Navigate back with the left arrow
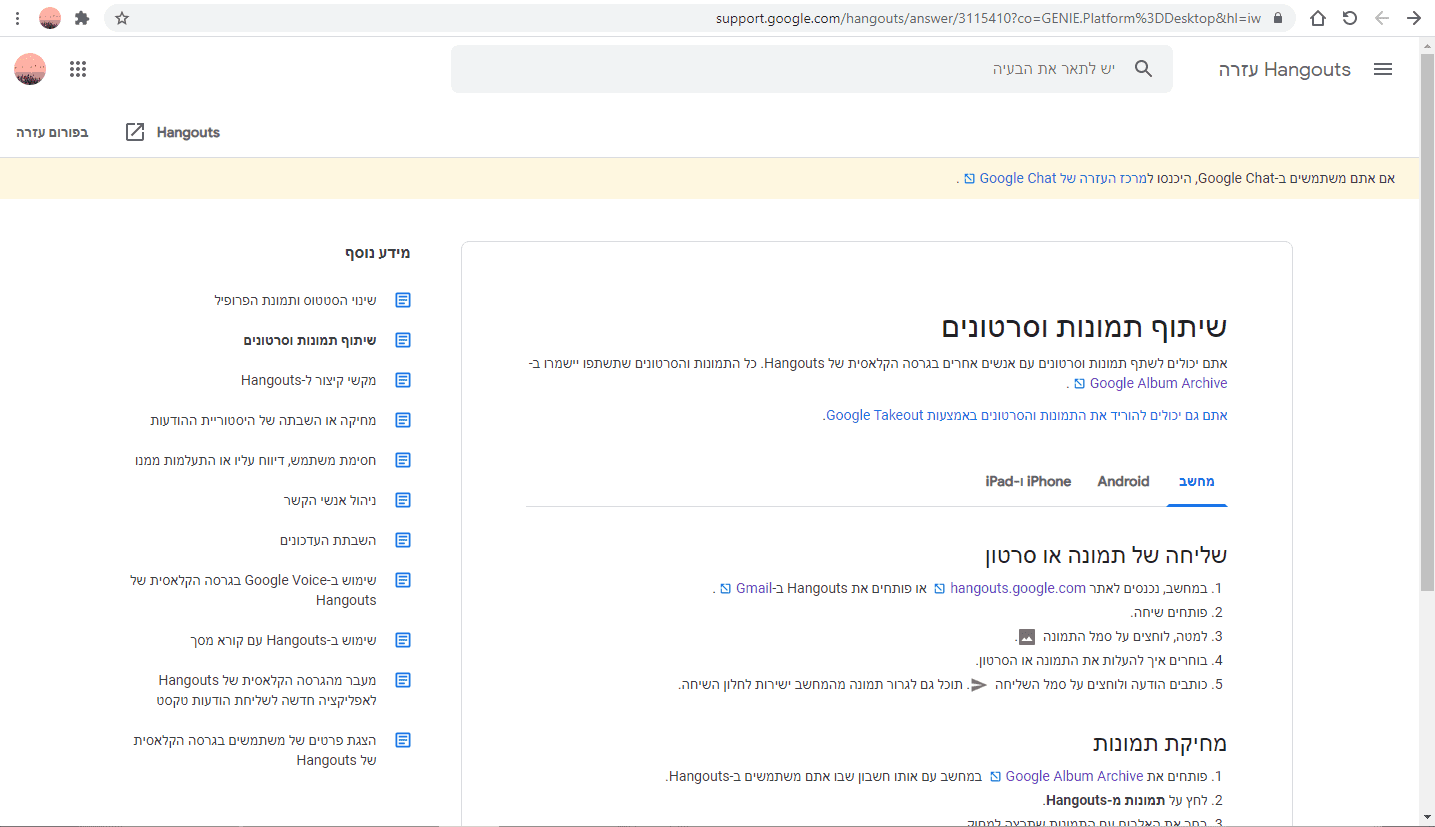This screenshot has height=827, width=1435. tap(1382, 18)
